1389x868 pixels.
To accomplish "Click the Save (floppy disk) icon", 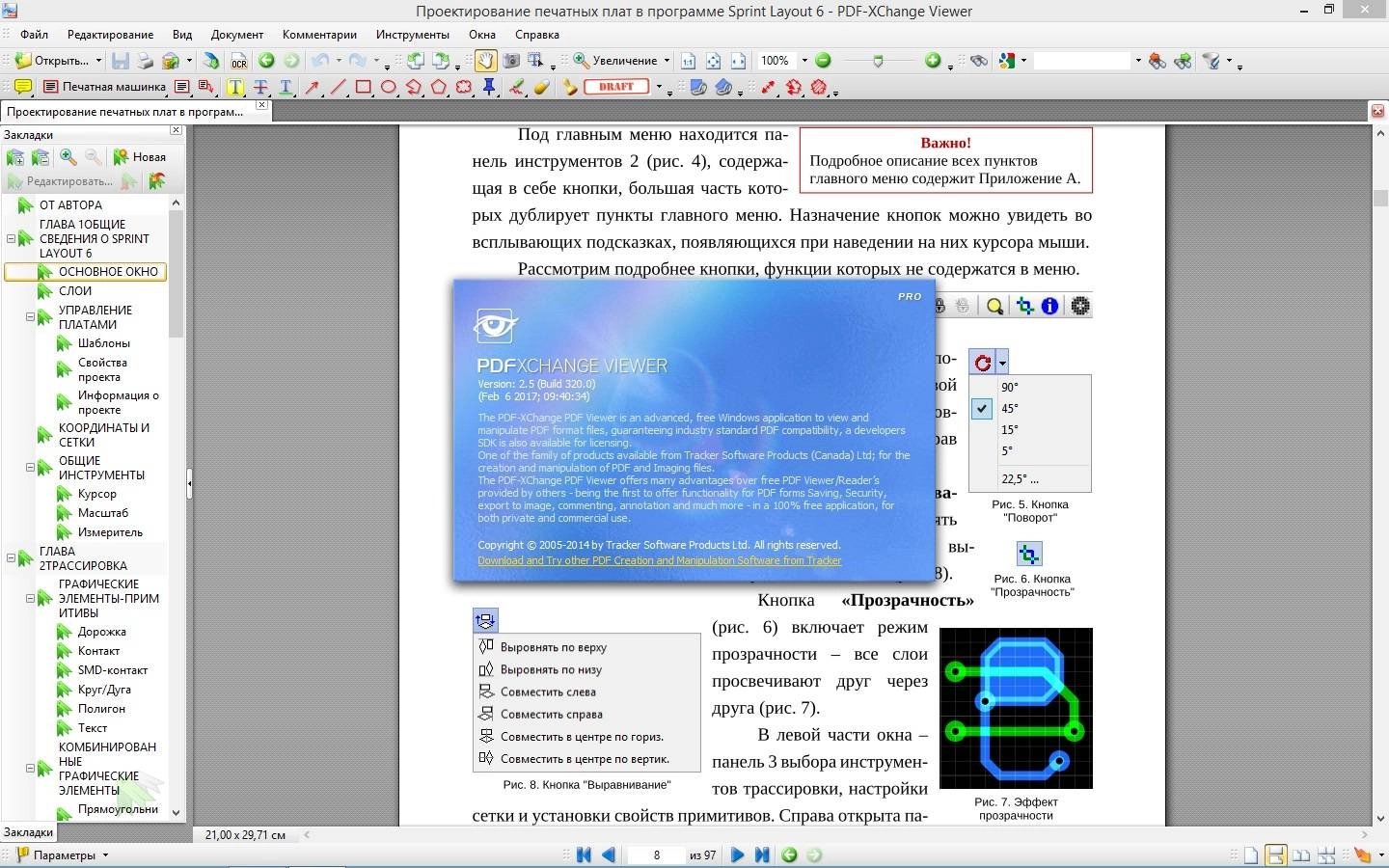I will pos(121,61).
